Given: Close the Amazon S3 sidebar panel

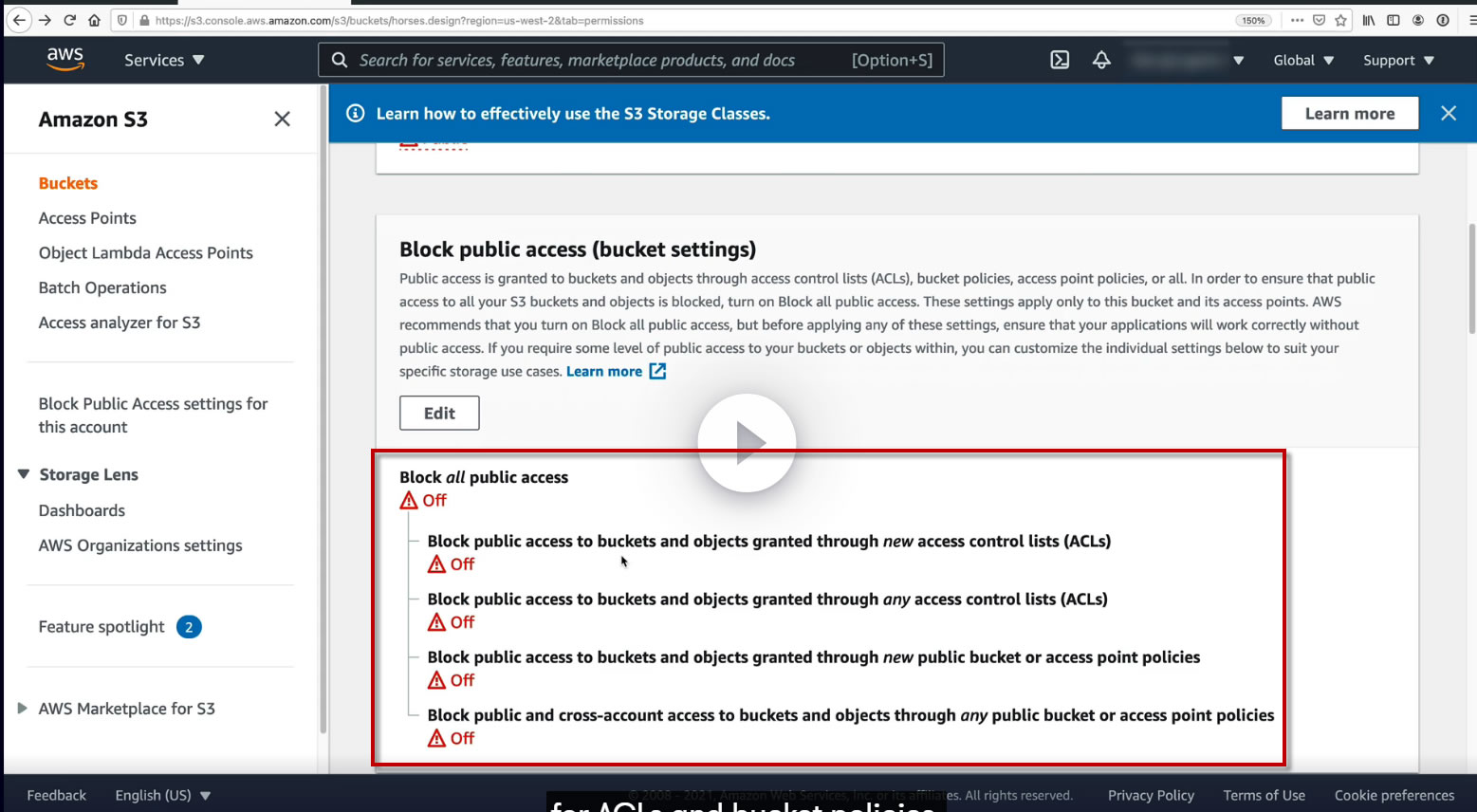Looking at the screenshot, I should [282, 119].
